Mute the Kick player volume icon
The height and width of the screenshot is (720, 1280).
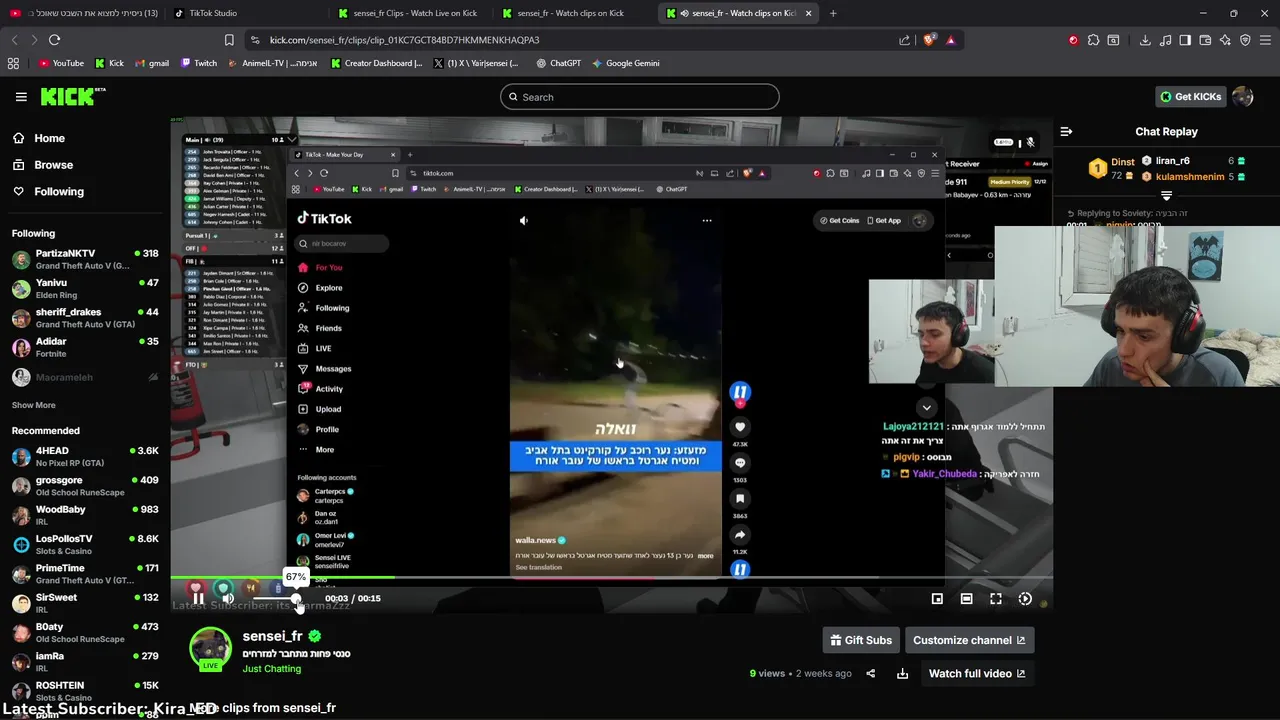pos(228,599)
